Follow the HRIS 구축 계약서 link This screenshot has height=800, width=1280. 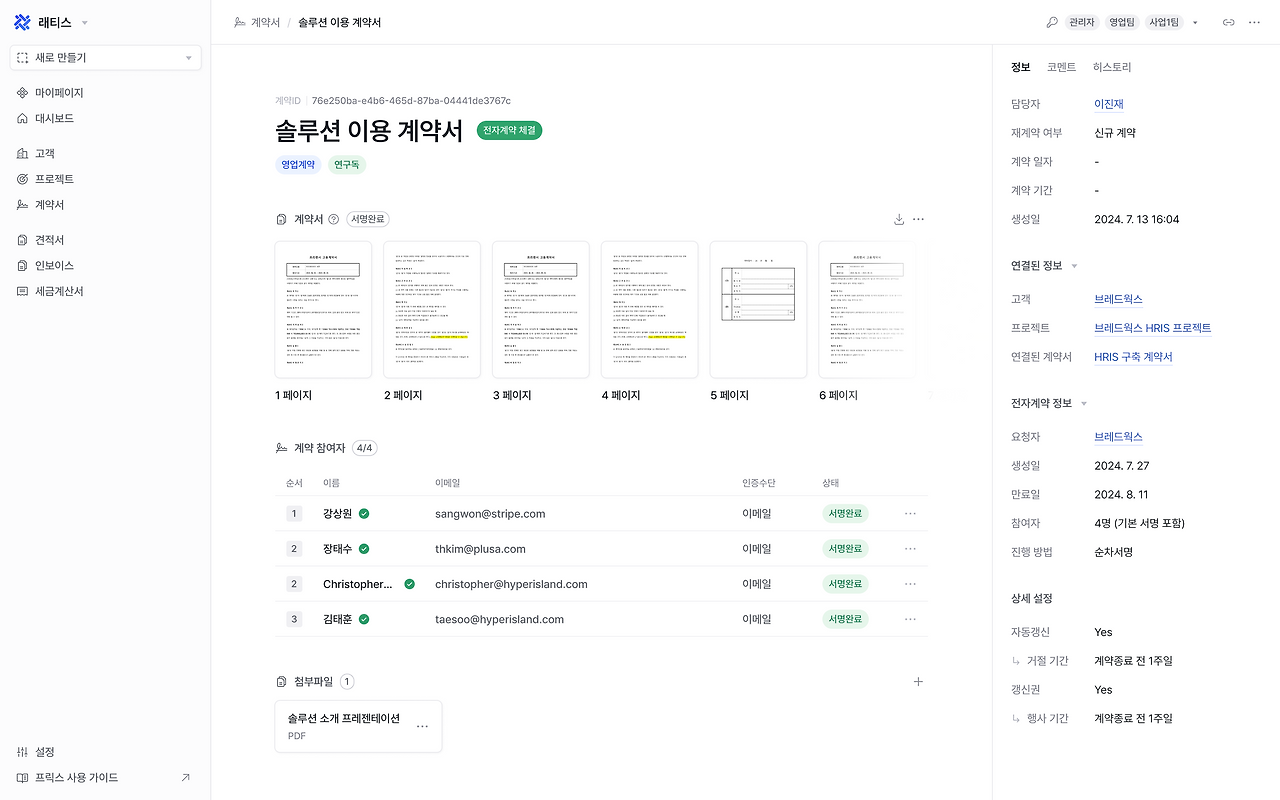point(1133,356)
